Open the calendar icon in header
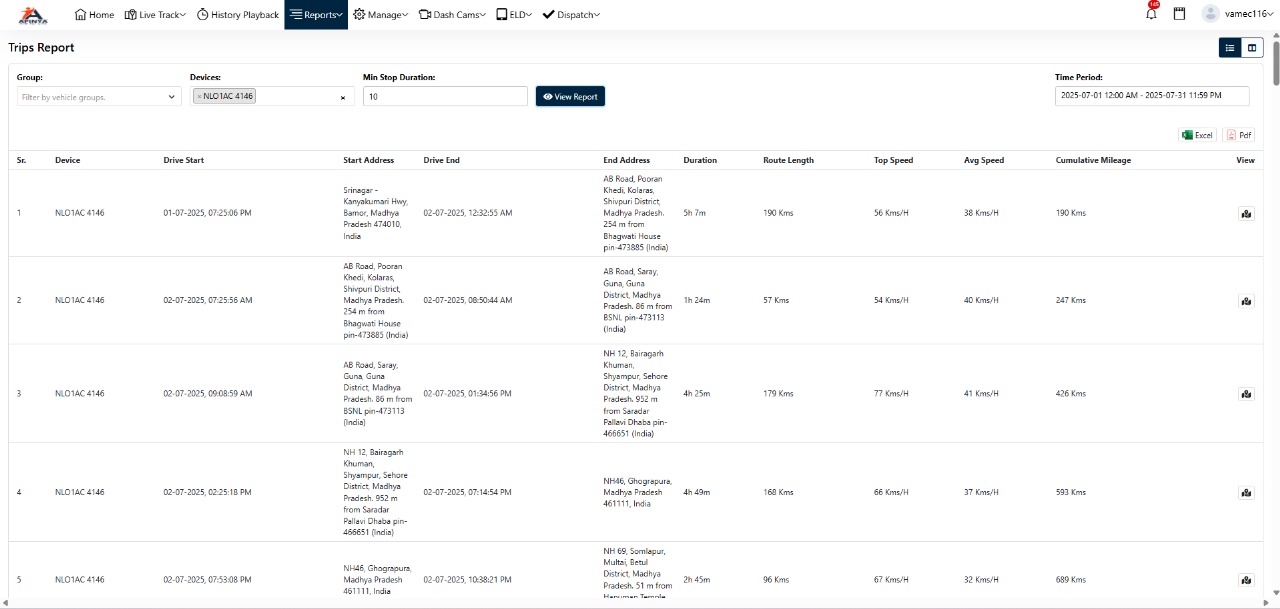1280x609 pixels. click(1179, 14)
